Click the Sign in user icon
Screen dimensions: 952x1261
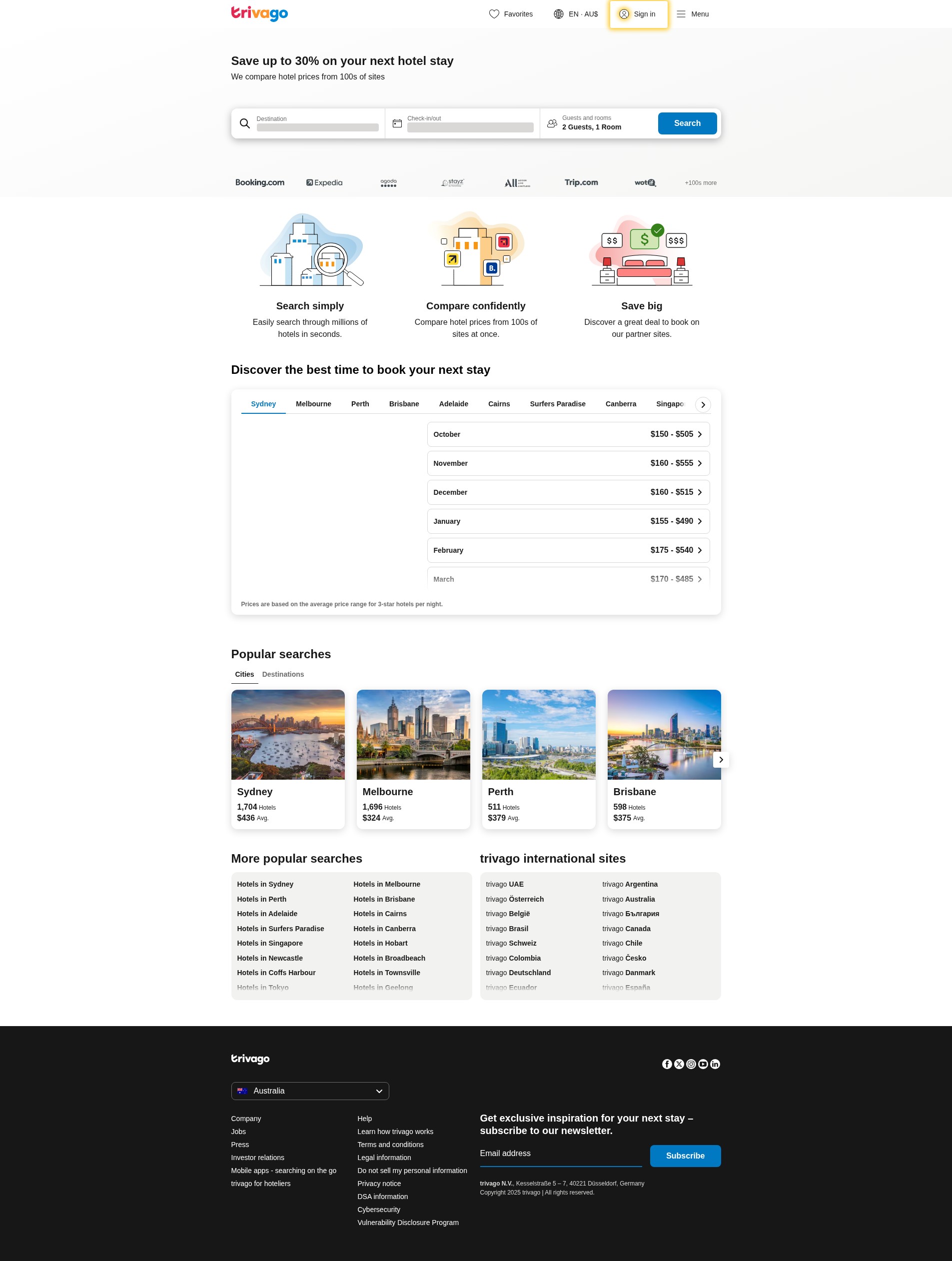coord(624,13)
